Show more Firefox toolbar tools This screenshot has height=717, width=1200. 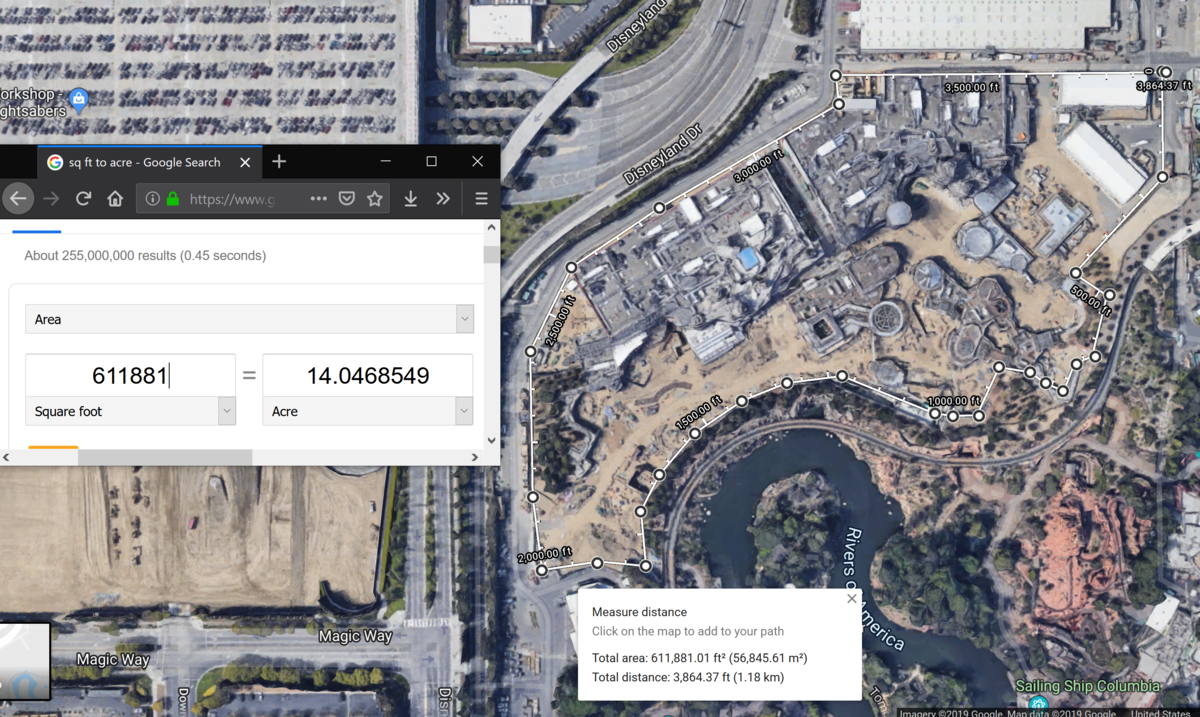[x=443, y=199]
